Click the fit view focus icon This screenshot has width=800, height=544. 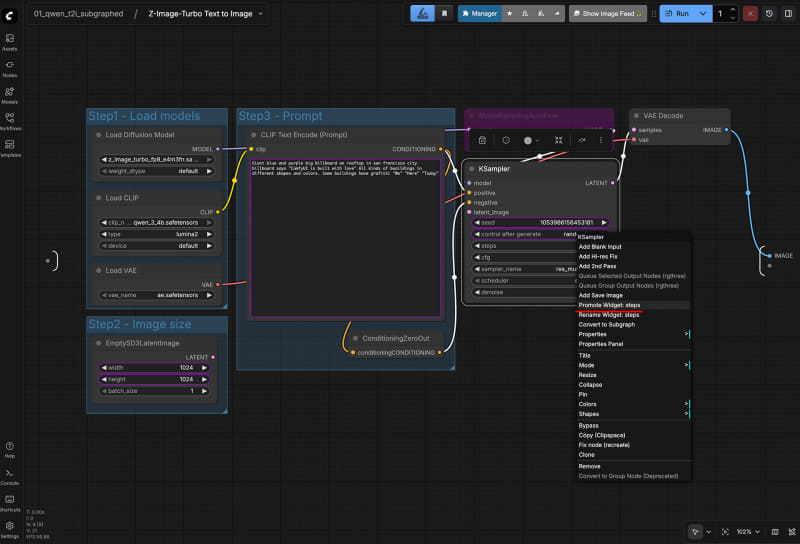pos(725,532)
